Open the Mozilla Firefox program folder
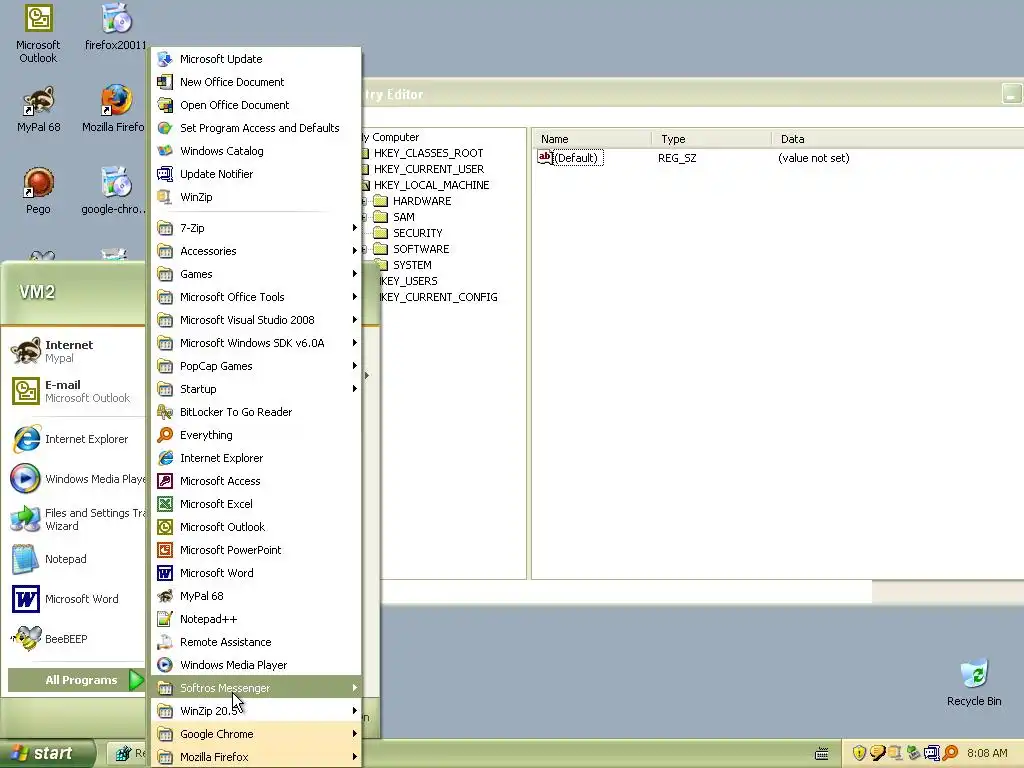The height and width of the screenshot is (768, 1024). pyautogui.click(x=256, y=757)
